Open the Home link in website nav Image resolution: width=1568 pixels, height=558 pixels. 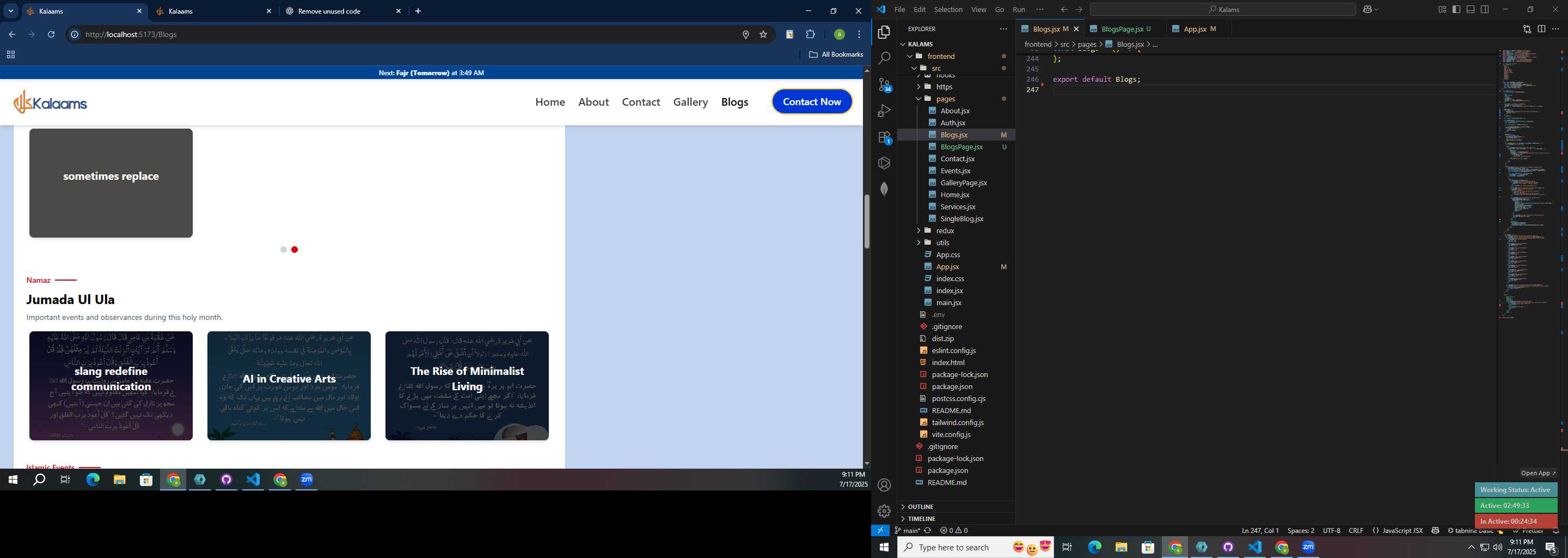550,102
